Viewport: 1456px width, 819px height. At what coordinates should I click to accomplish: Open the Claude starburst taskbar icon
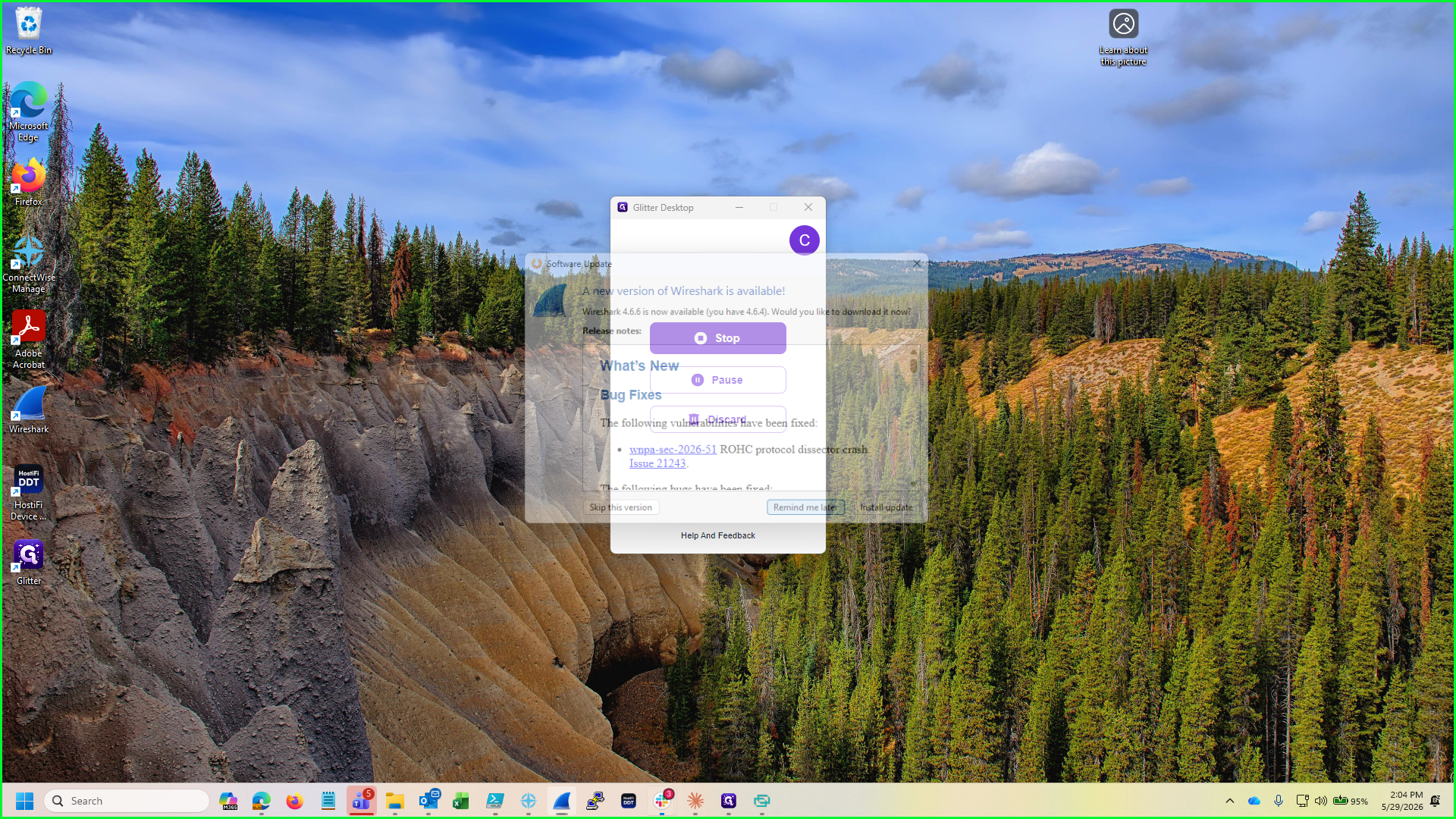[695, 801]
